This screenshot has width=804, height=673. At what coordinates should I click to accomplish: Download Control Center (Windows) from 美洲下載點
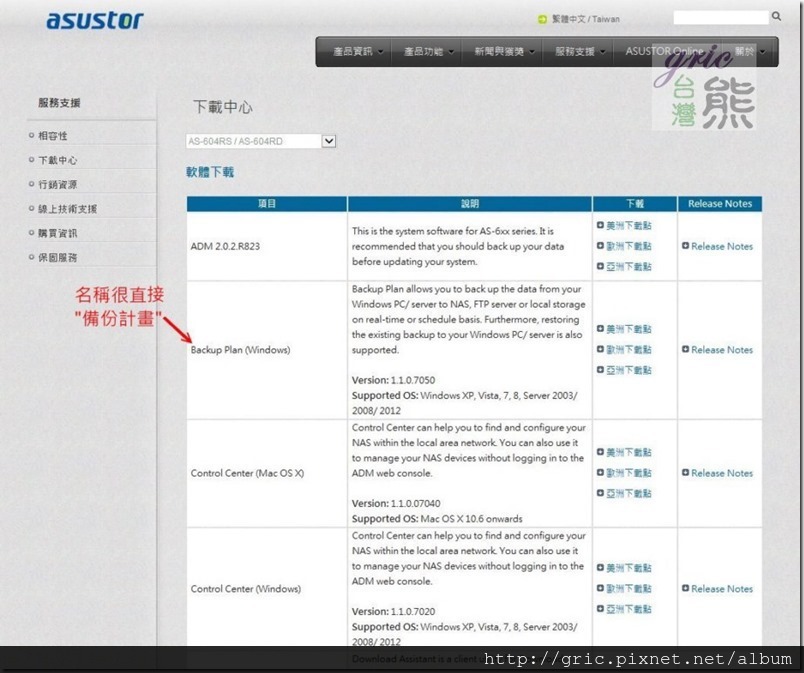629,568
